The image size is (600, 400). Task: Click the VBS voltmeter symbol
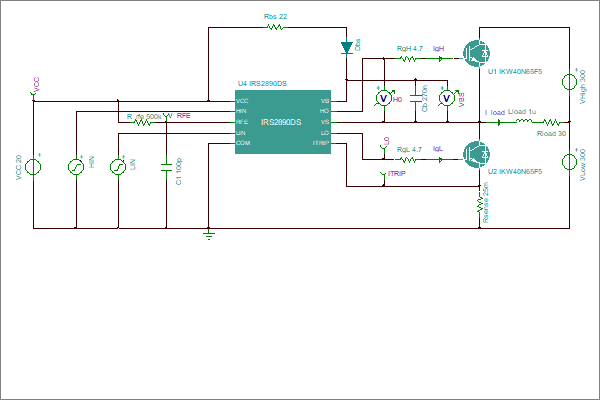tap(447, 98)
